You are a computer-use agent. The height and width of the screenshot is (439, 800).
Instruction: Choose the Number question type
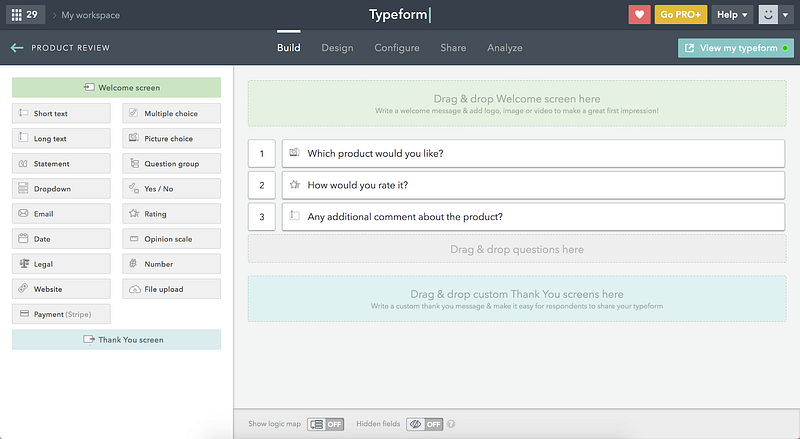pyautogui.click(x=171, y=264)
